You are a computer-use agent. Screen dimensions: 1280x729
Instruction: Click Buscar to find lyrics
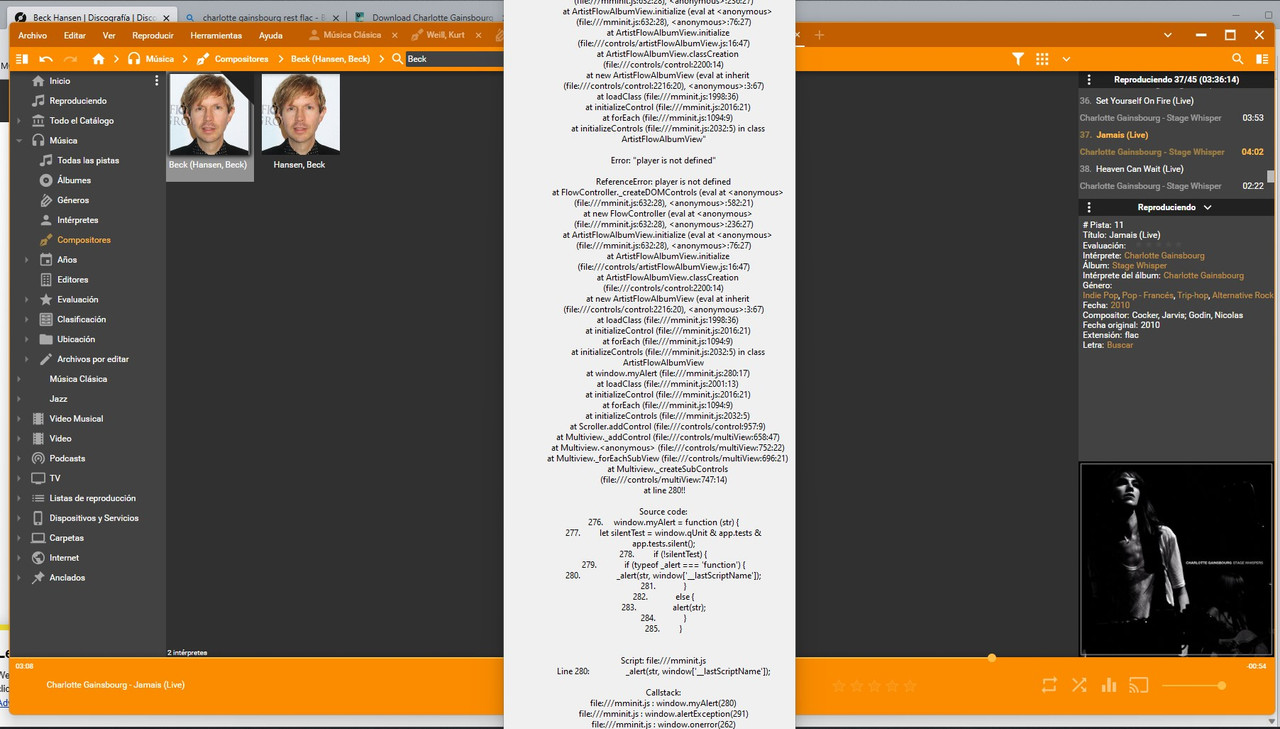point(1120,345)
